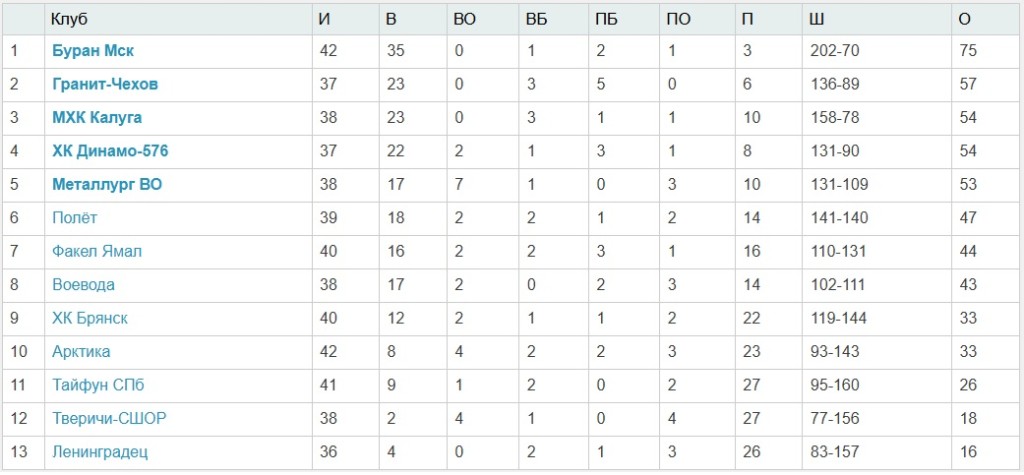Click the Ш goals column header
Screen dimensions: 1024x475
point(816,18)
